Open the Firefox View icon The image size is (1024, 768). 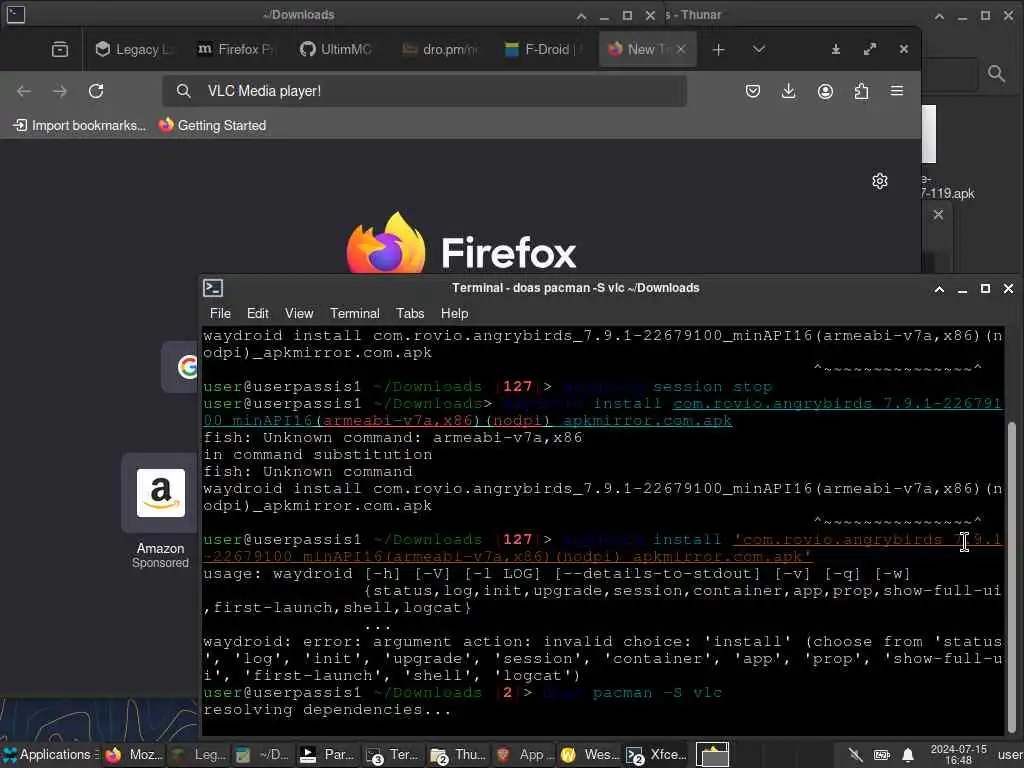60,49
